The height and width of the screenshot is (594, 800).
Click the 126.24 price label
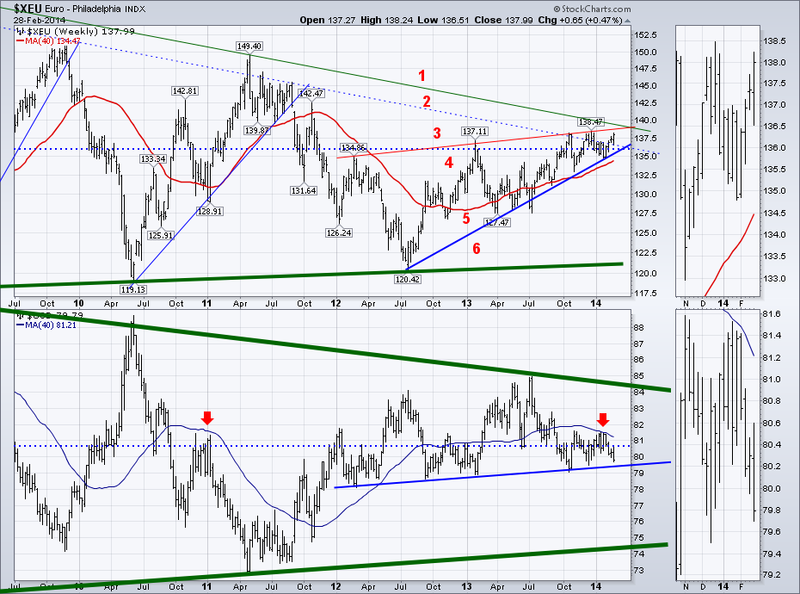tap(339, 233)
